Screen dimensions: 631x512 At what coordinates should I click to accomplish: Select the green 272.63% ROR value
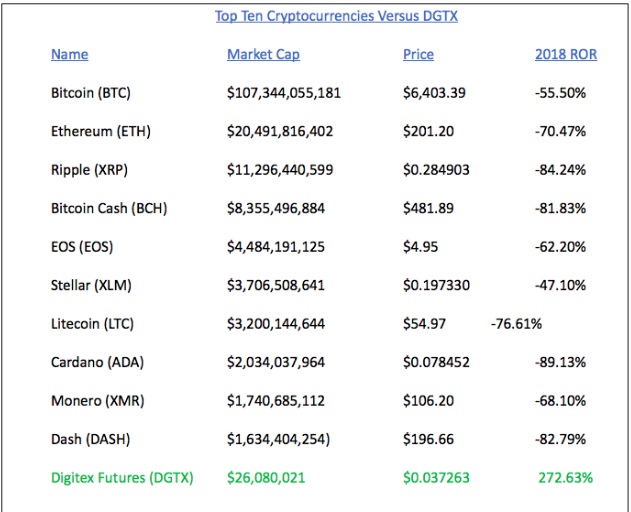(x=565, y=478)
